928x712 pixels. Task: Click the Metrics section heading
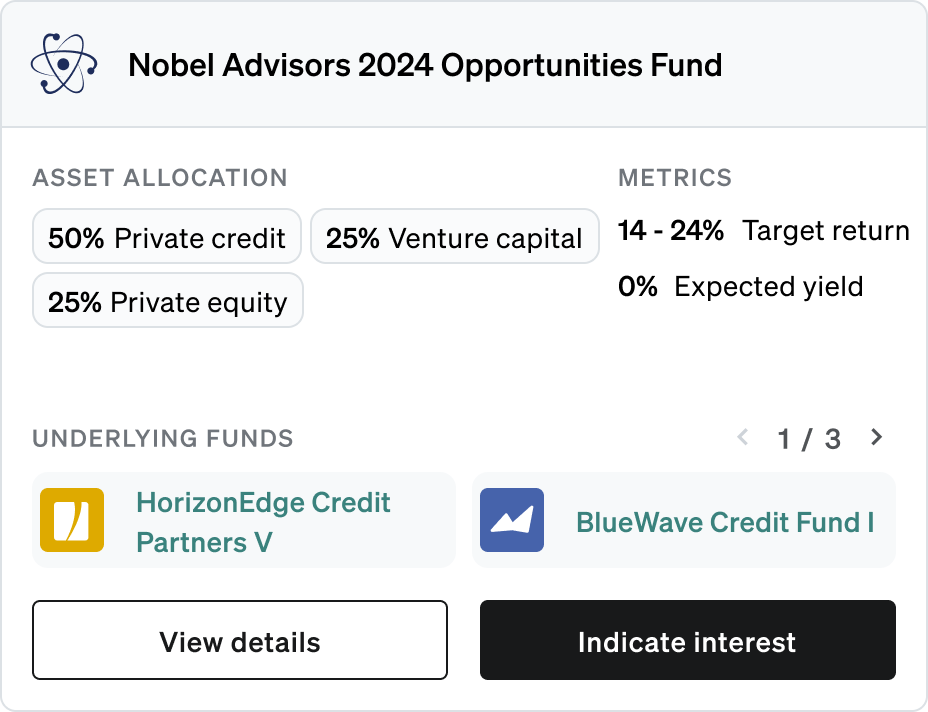point(675,178)
